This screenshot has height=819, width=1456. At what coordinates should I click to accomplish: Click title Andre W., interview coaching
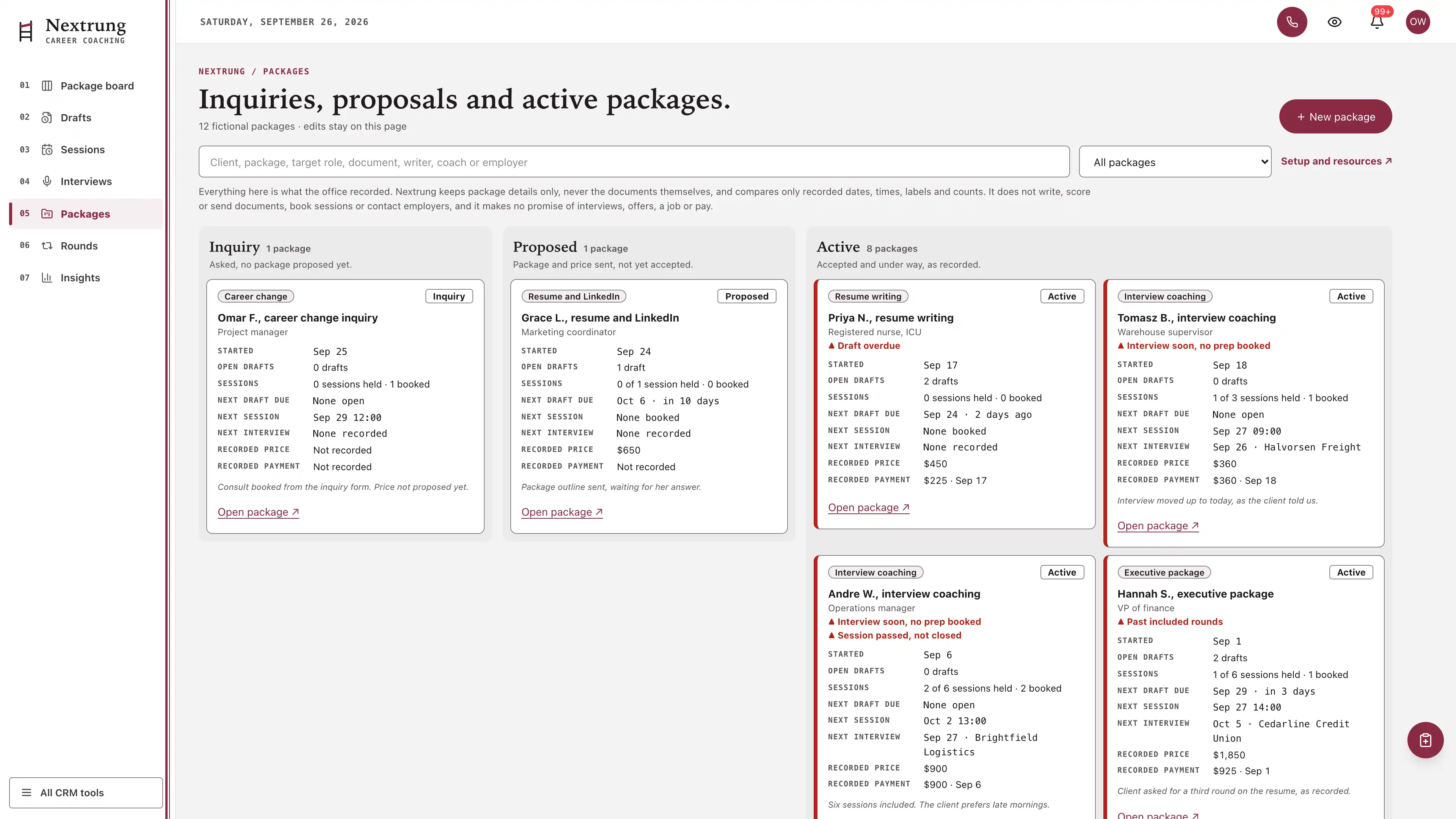point(904,594)
